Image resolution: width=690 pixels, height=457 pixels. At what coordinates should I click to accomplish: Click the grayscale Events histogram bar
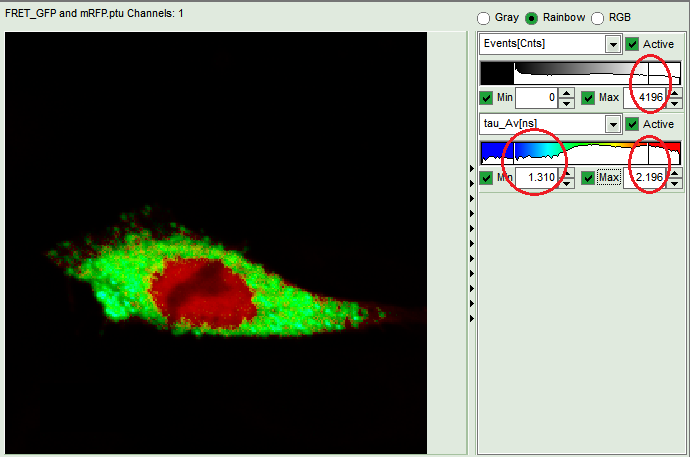point(580,73)
